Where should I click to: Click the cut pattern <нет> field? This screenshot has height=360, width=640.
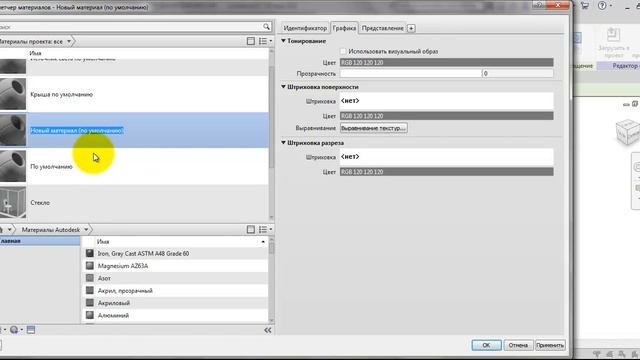point(447,157)
